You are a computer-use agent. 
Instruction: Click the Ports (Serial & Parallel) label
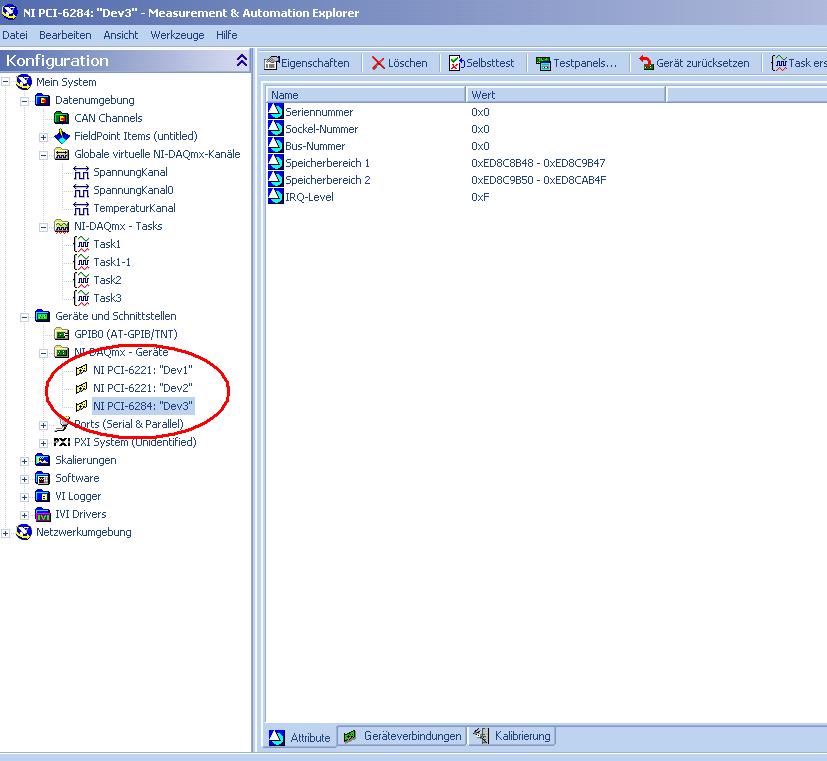tap(129, 424)
